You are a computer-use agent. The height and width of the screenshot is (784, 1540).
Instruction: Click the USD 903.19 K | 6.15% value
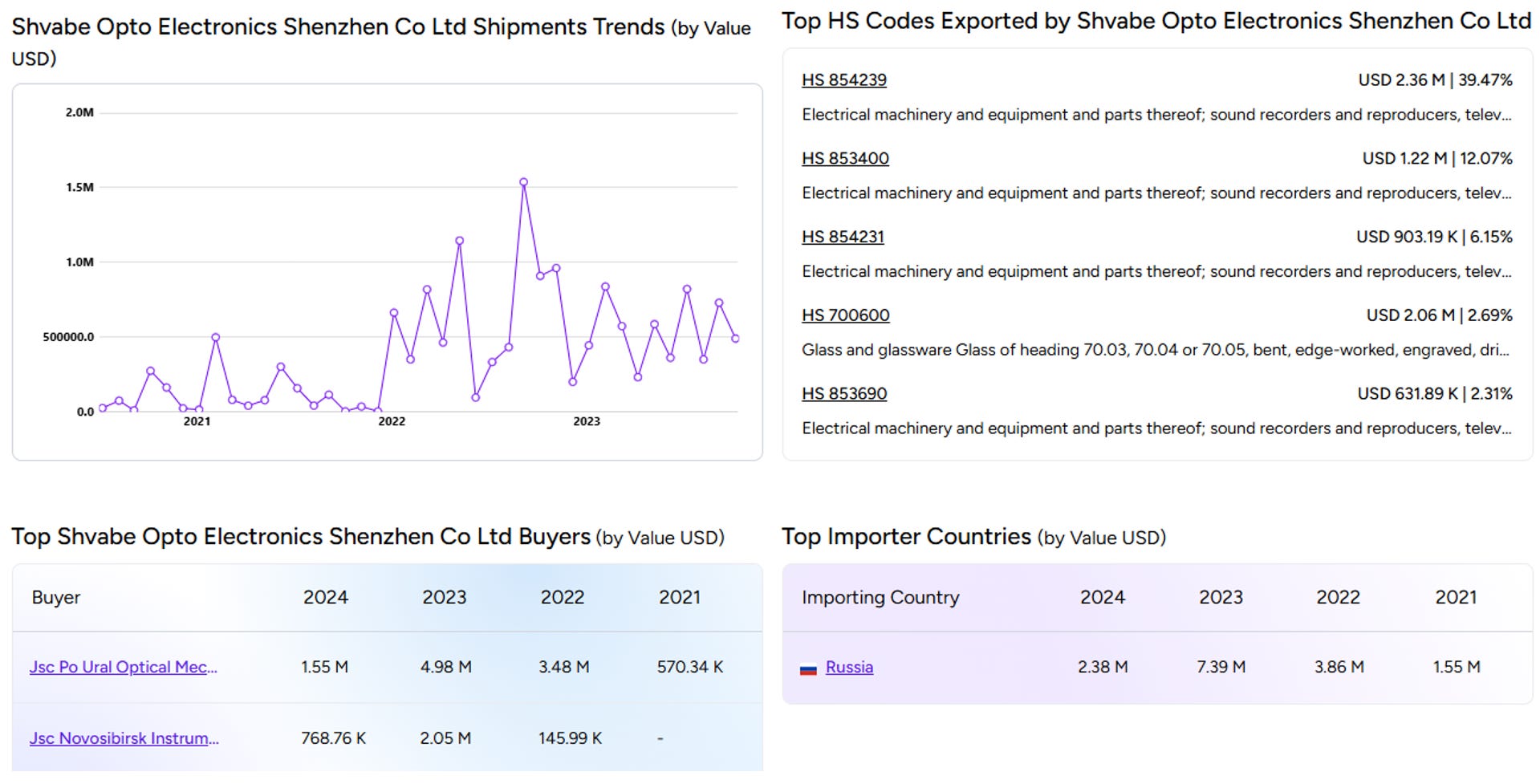click(1434, 238)
